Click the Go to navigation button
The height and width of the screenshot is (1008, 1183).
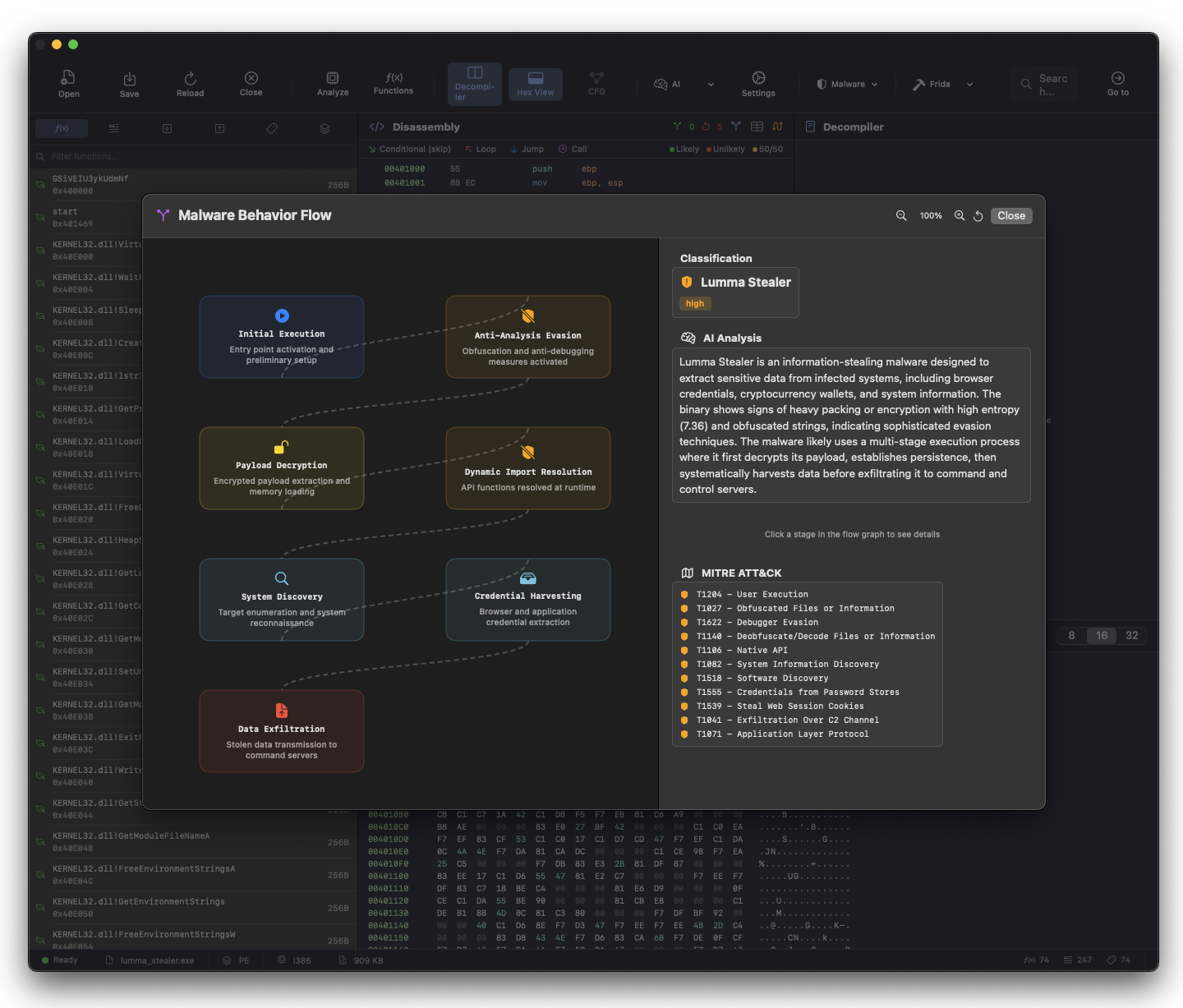pyautogui.click(x=1116, y=83)
